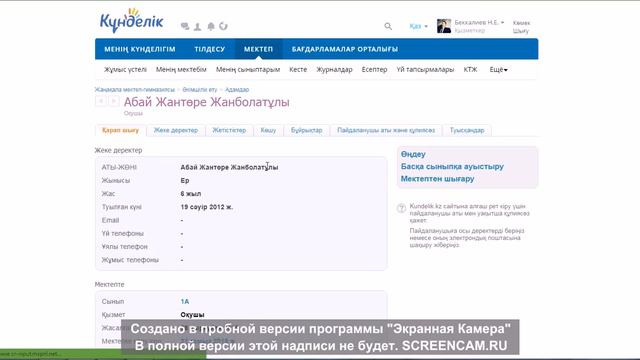The height and width of the screenshot is (360, 640).
Task: Open the Беккалиев Н.Е. account dropdown
Action: click(479, 22)
